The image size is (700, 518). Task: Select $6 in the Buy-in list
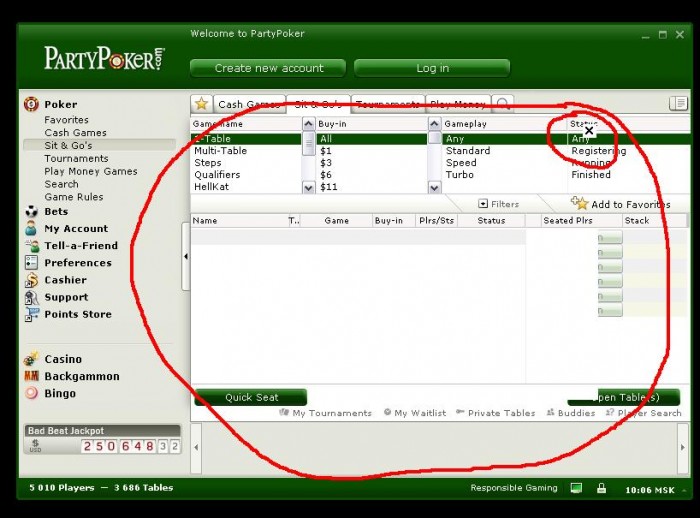tap(325, 175)
